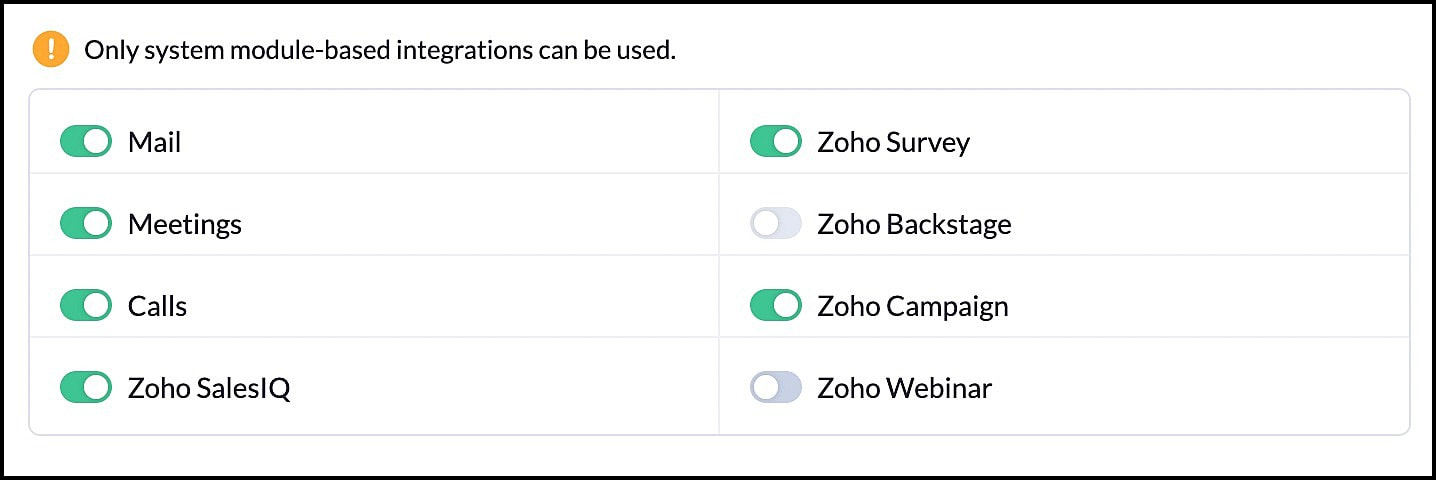Enable the Zoho Backstage toggle
Viewport: 1436px width, 480px height.
[776, 224]
